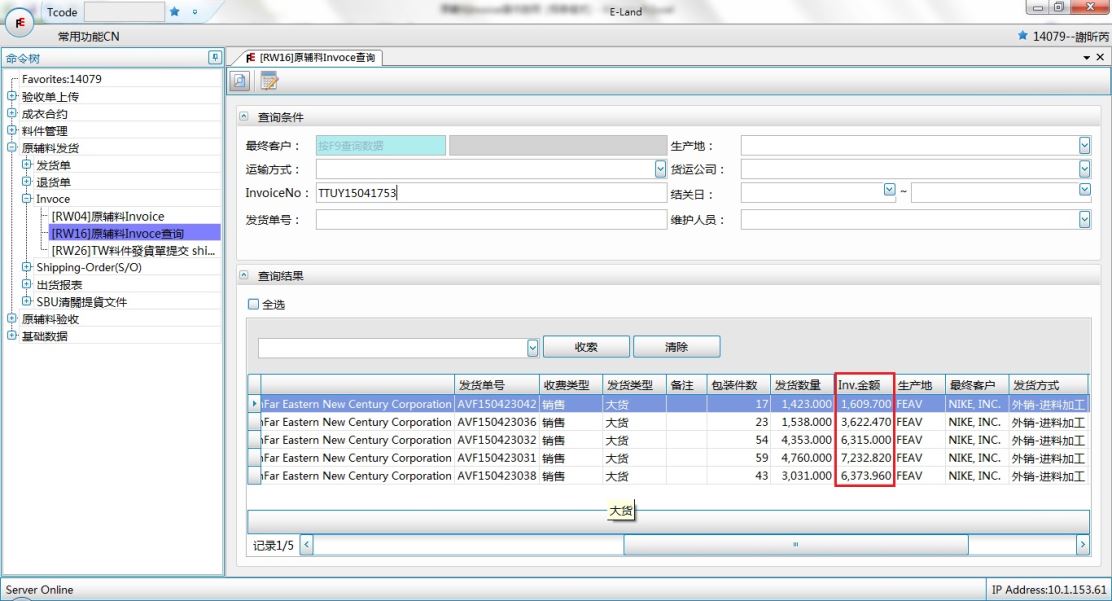Image resolution: width=1112 pixels, height=601 pixels.
Task: Click the edit notepad toolbar icon
Action: pos(269,82)
